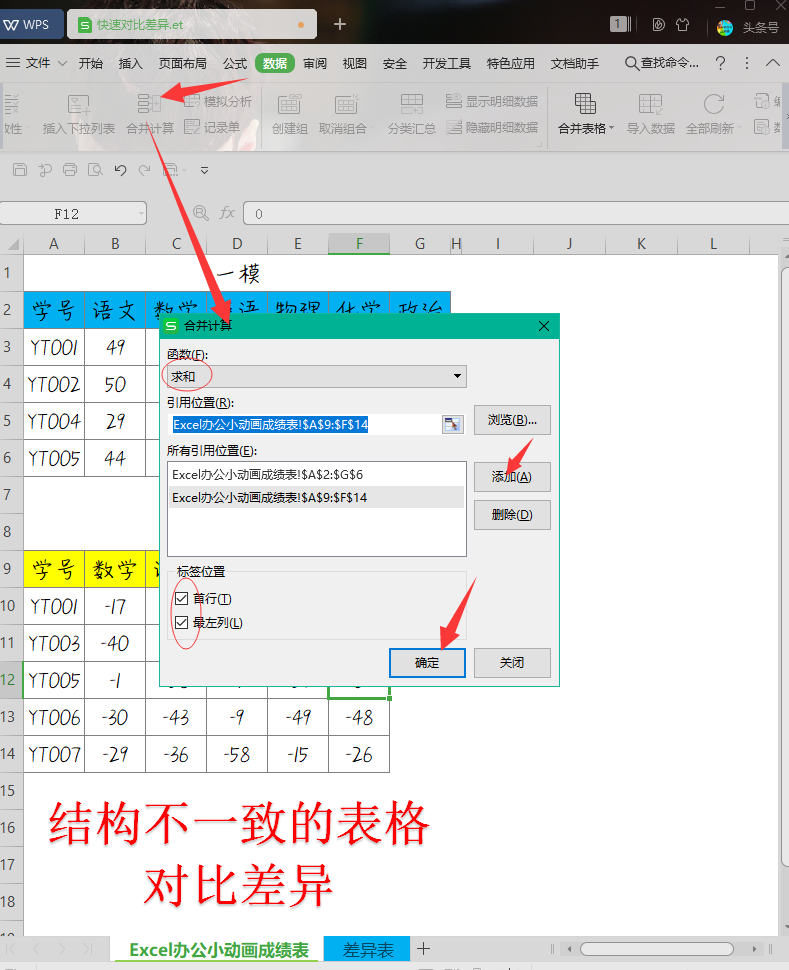Viewport: 789px width, 970px height.
Task: Click the skin shirt icon in title bar
Action: click(683, 25)
